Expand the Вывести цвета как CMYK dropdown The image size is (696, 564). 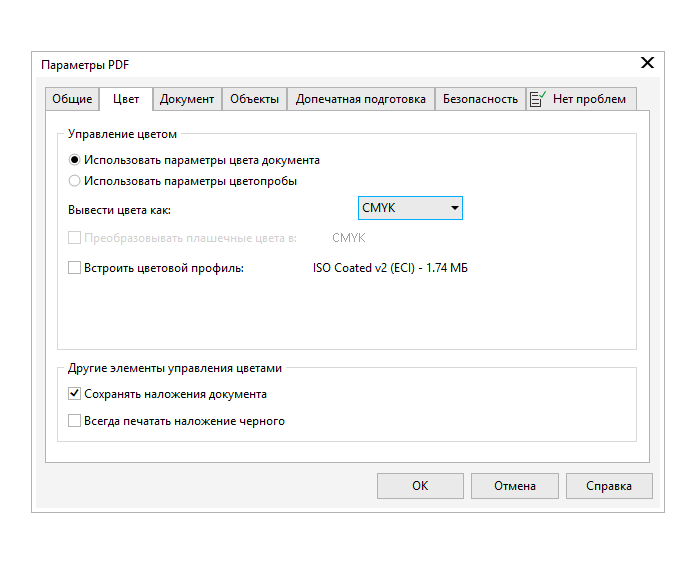[x=410, y=208]
